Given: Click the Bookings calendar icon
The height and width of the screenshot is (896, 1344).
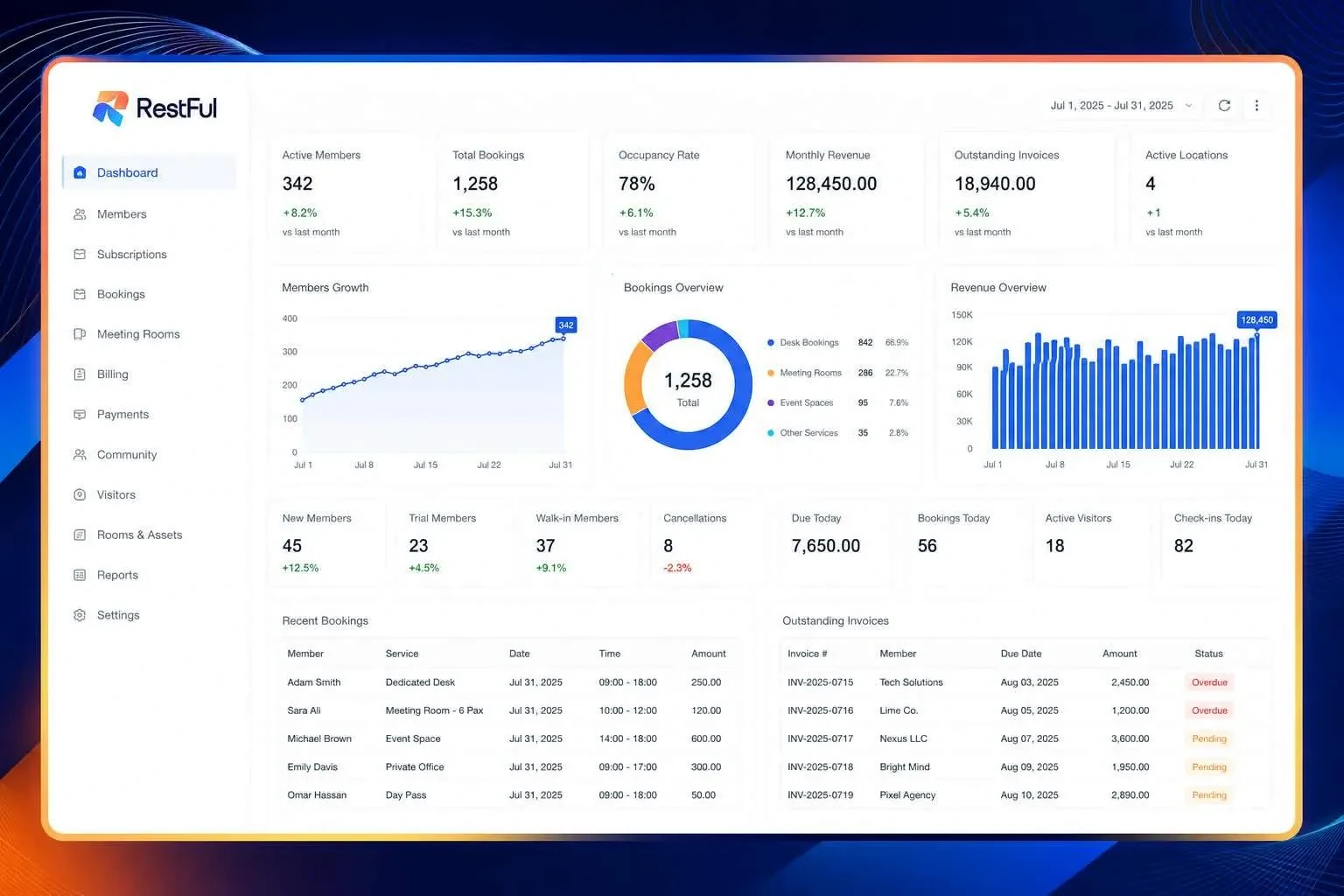Looking at the screenshot, I should click(80, 294).
